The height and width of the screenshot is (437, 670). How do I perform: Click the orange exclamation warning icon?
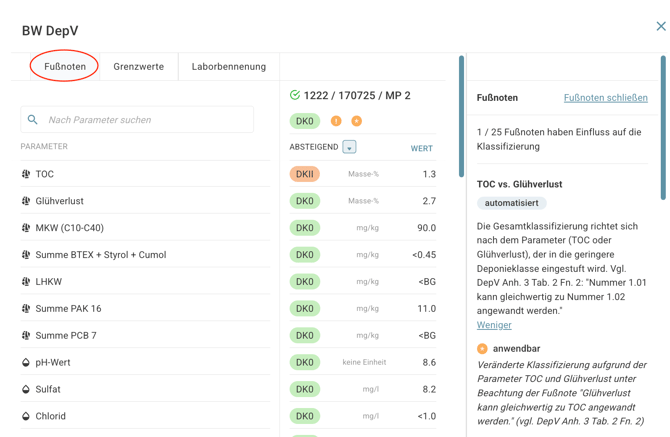[x=336, y=121]
